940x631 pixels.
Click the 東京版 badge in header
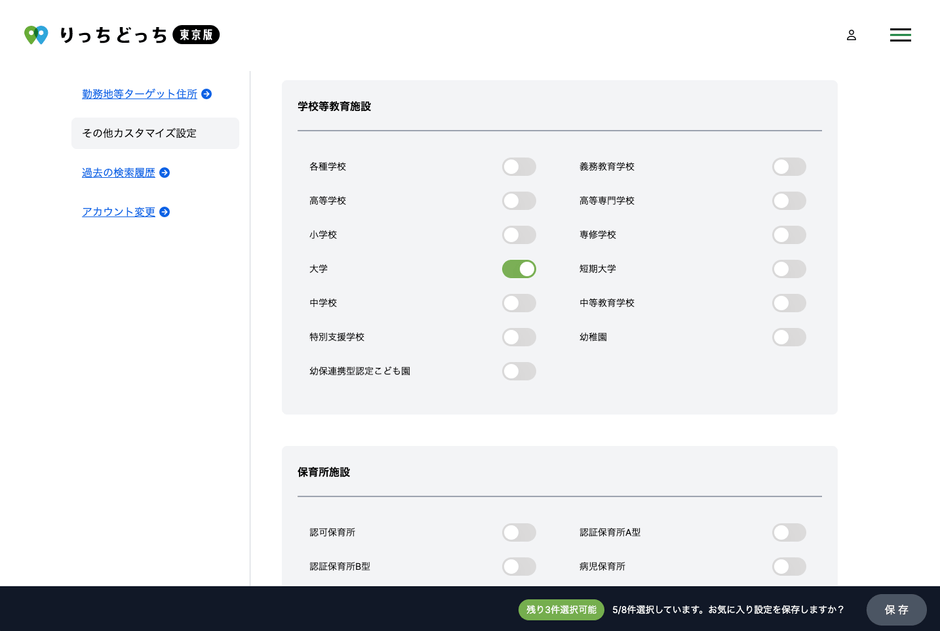[x=196, y=35]
